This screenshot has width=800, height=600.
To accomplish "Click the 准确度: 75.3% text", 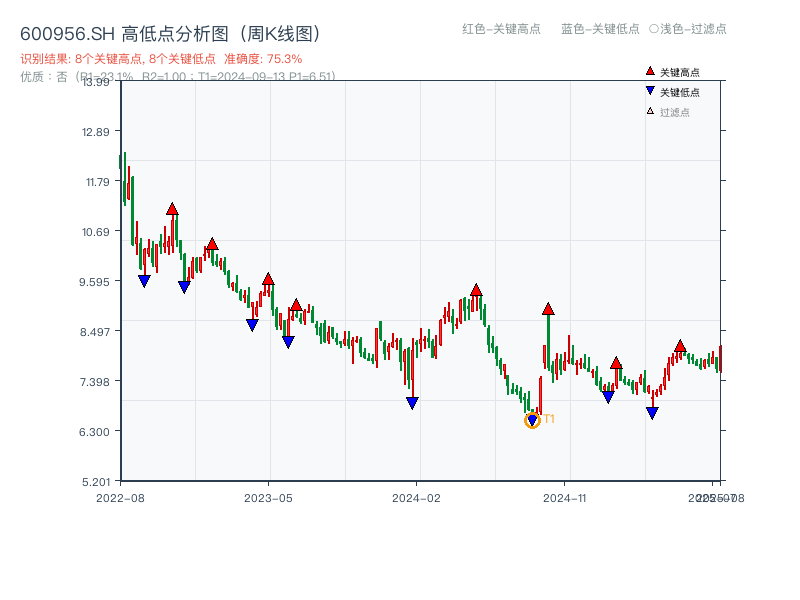I will [263, 59].
